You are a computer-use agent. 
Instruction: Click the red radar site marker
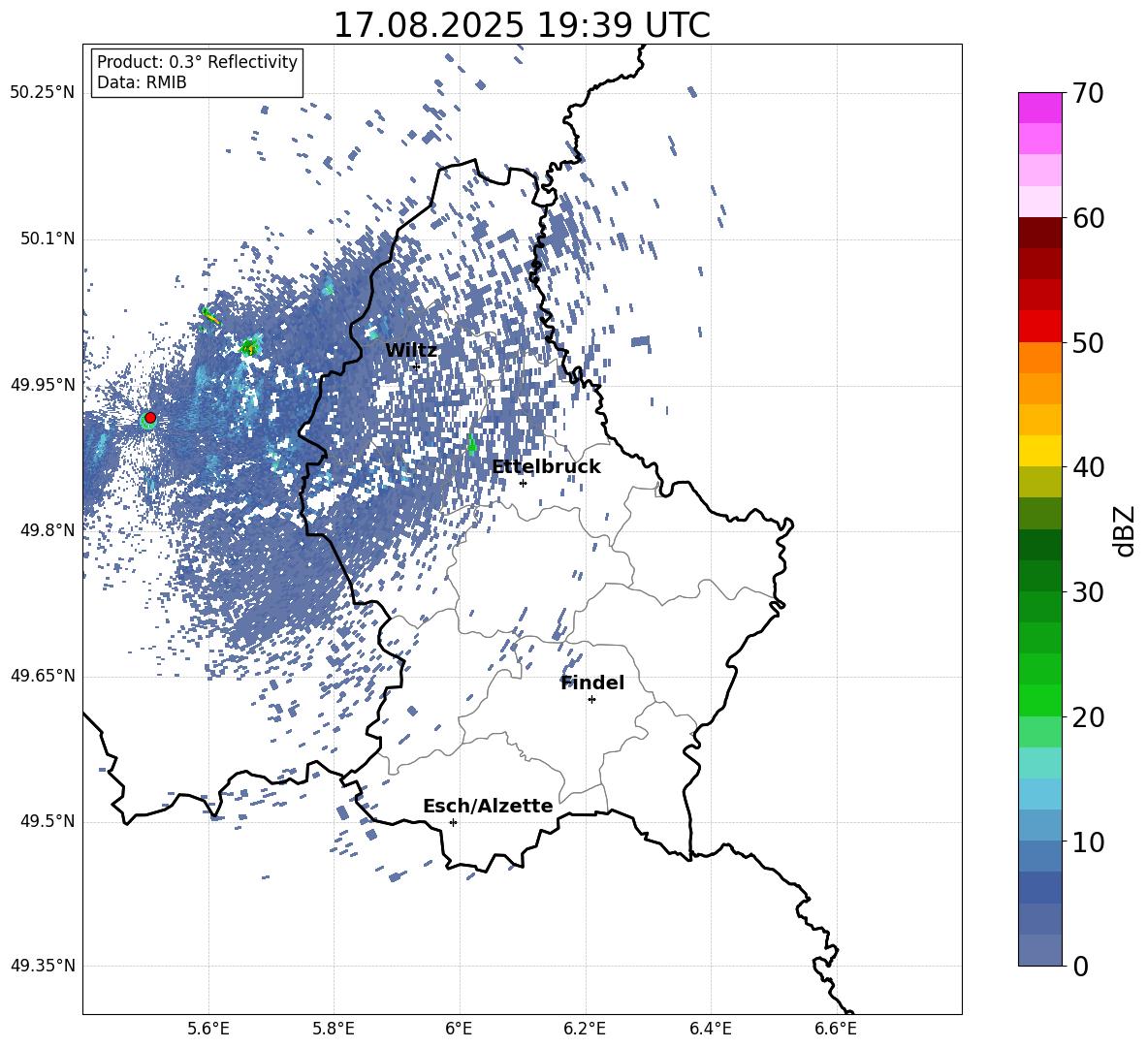point(150,418)
